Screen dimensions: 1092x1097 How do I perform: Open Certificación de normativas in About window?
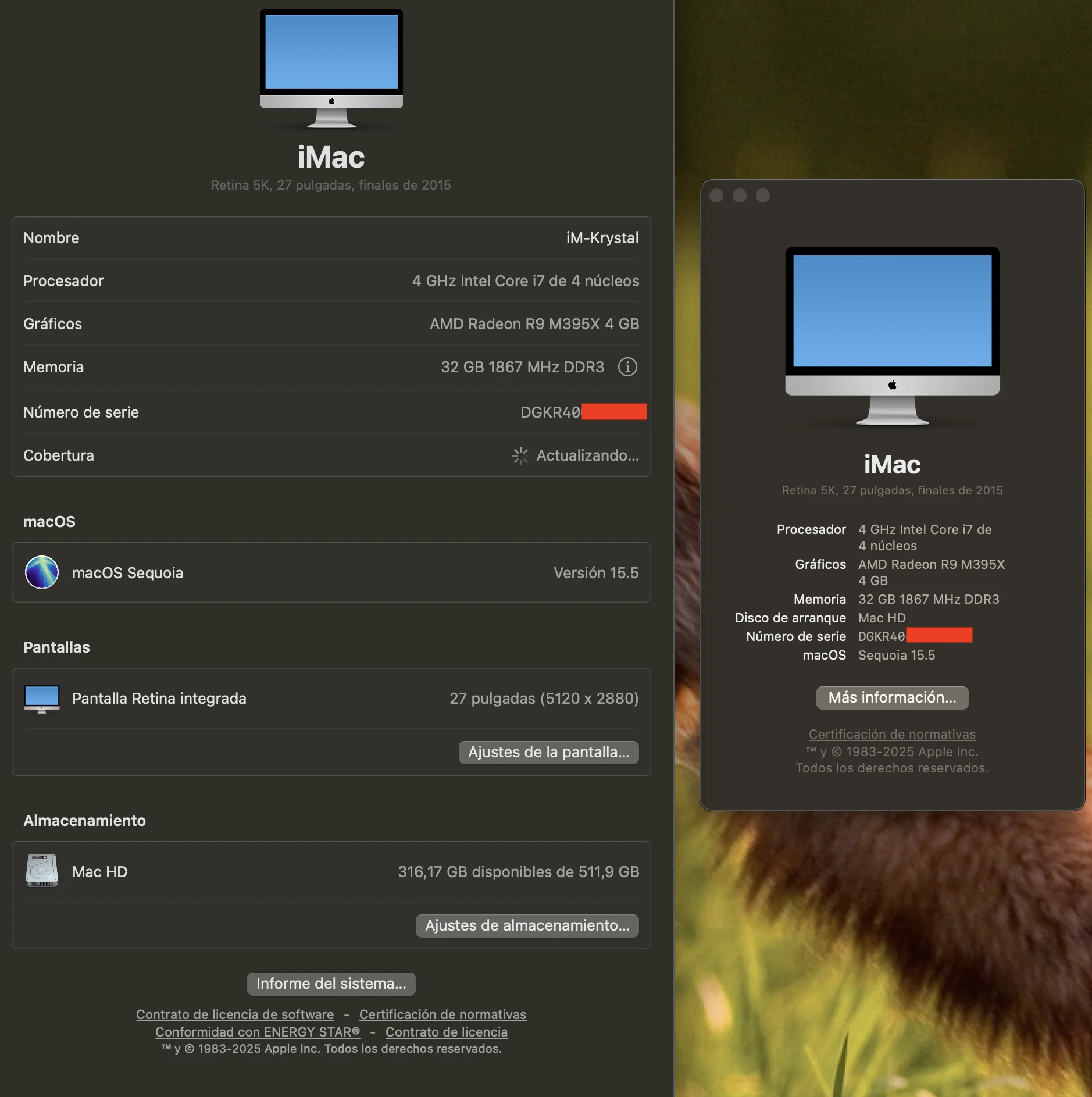point(893,734)
